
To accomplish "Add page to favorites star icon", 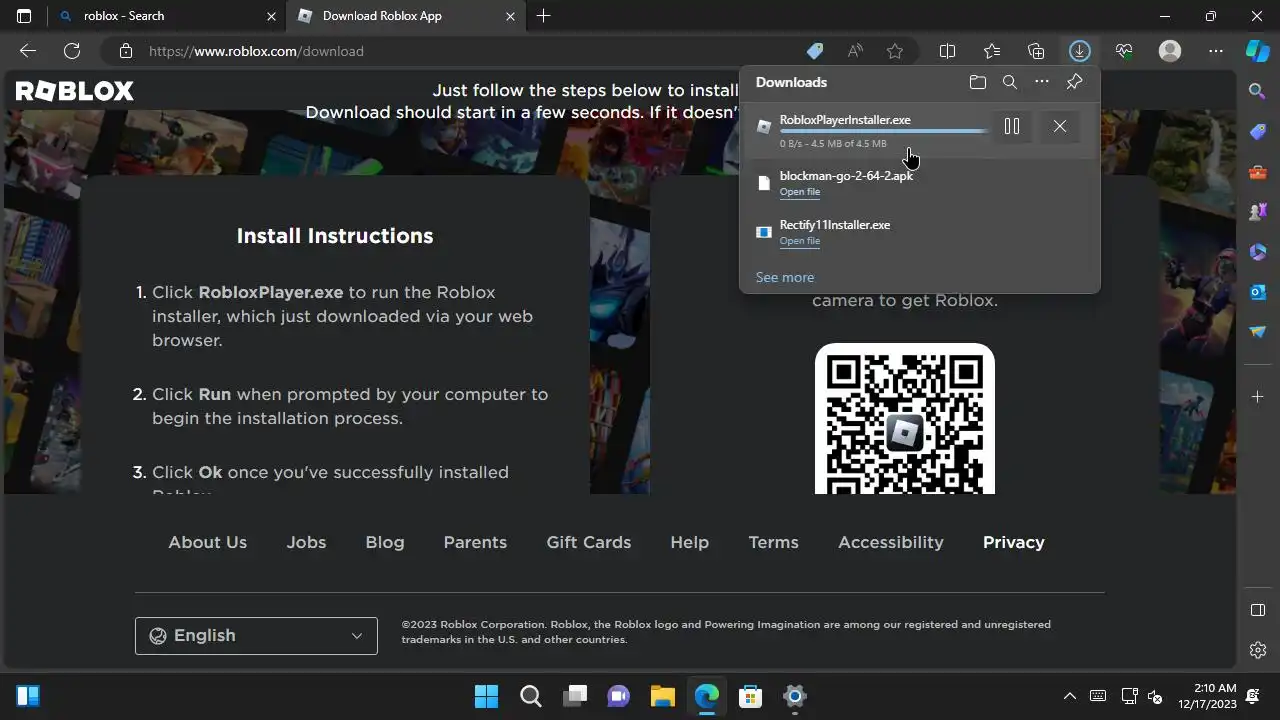I will (x=895, y=51).
